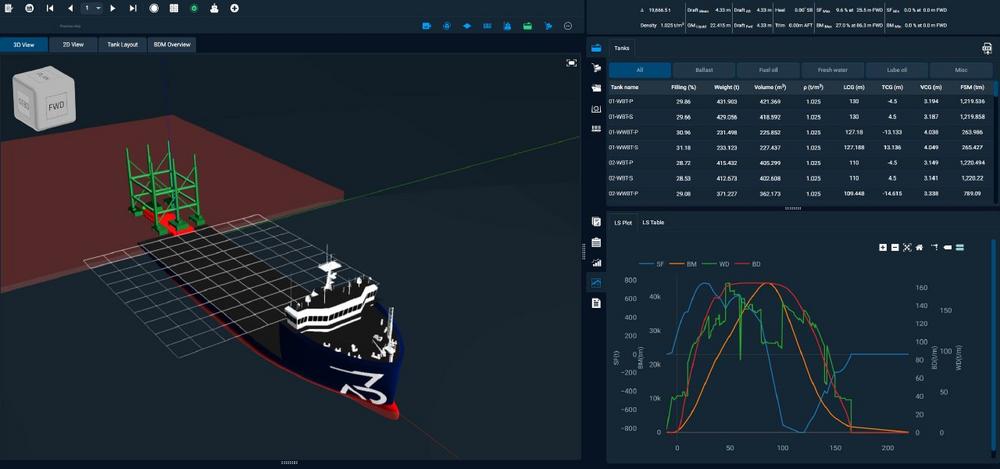Filter tanks by Fuel oil
1000x469 pixels.
(x=769, y=70)
